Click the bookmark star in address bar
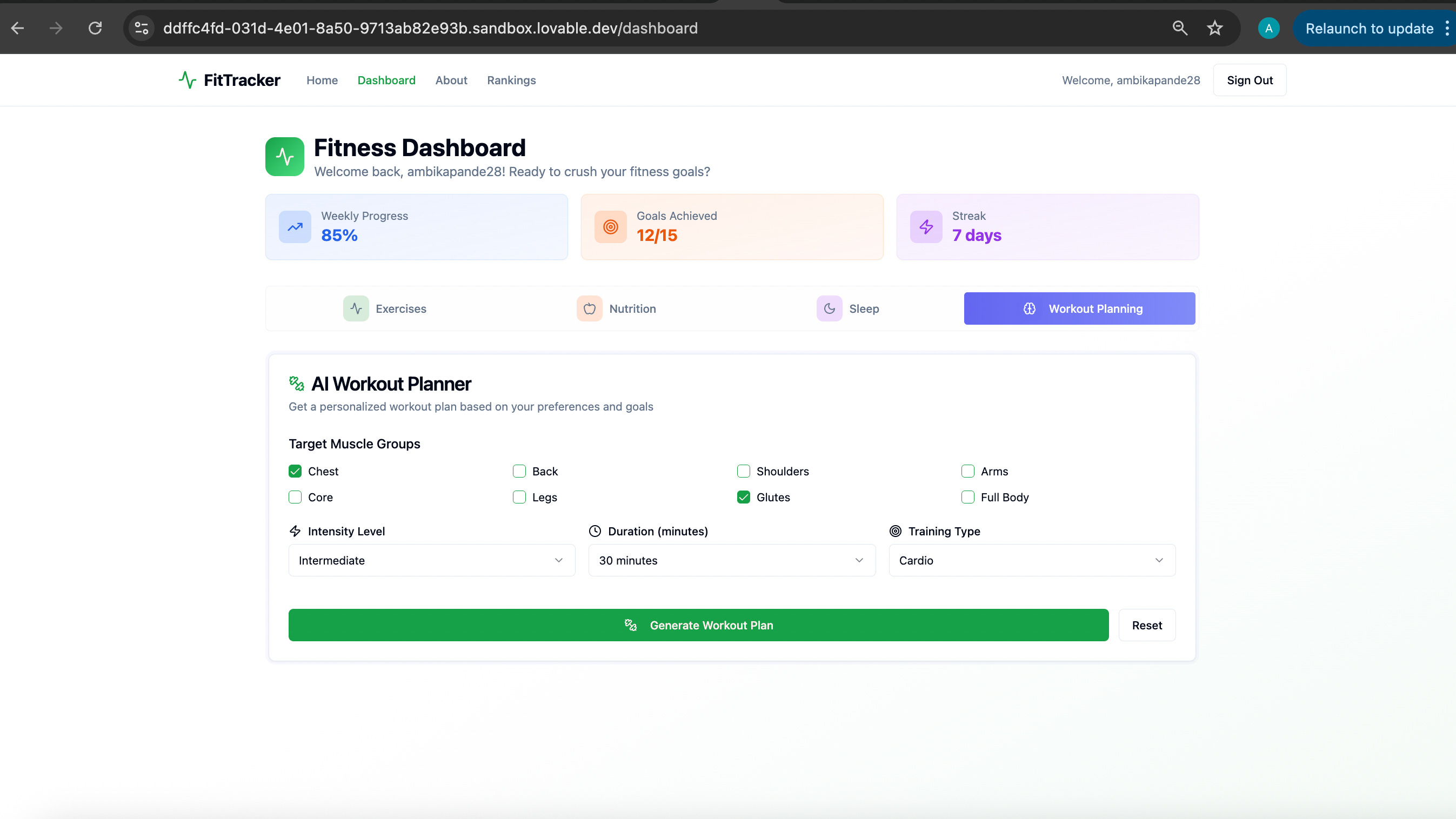1456x819 pixels. (1214, 28)
